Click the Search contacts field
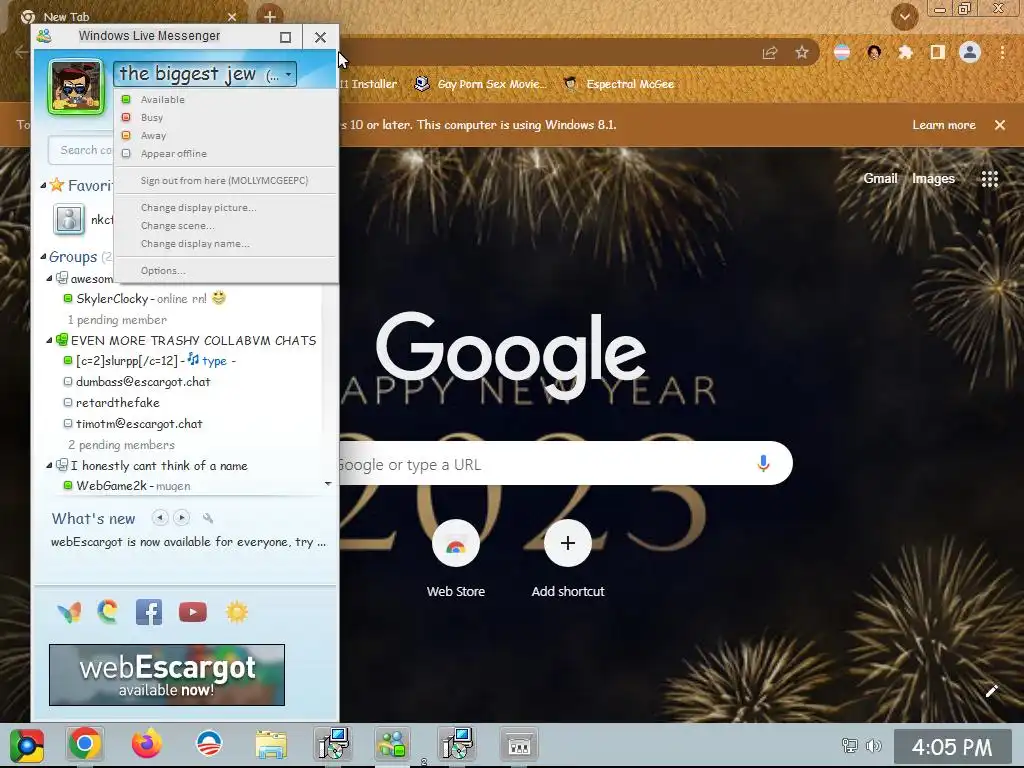The width and height of the screenshot is (1024, 768). point(82,150)
